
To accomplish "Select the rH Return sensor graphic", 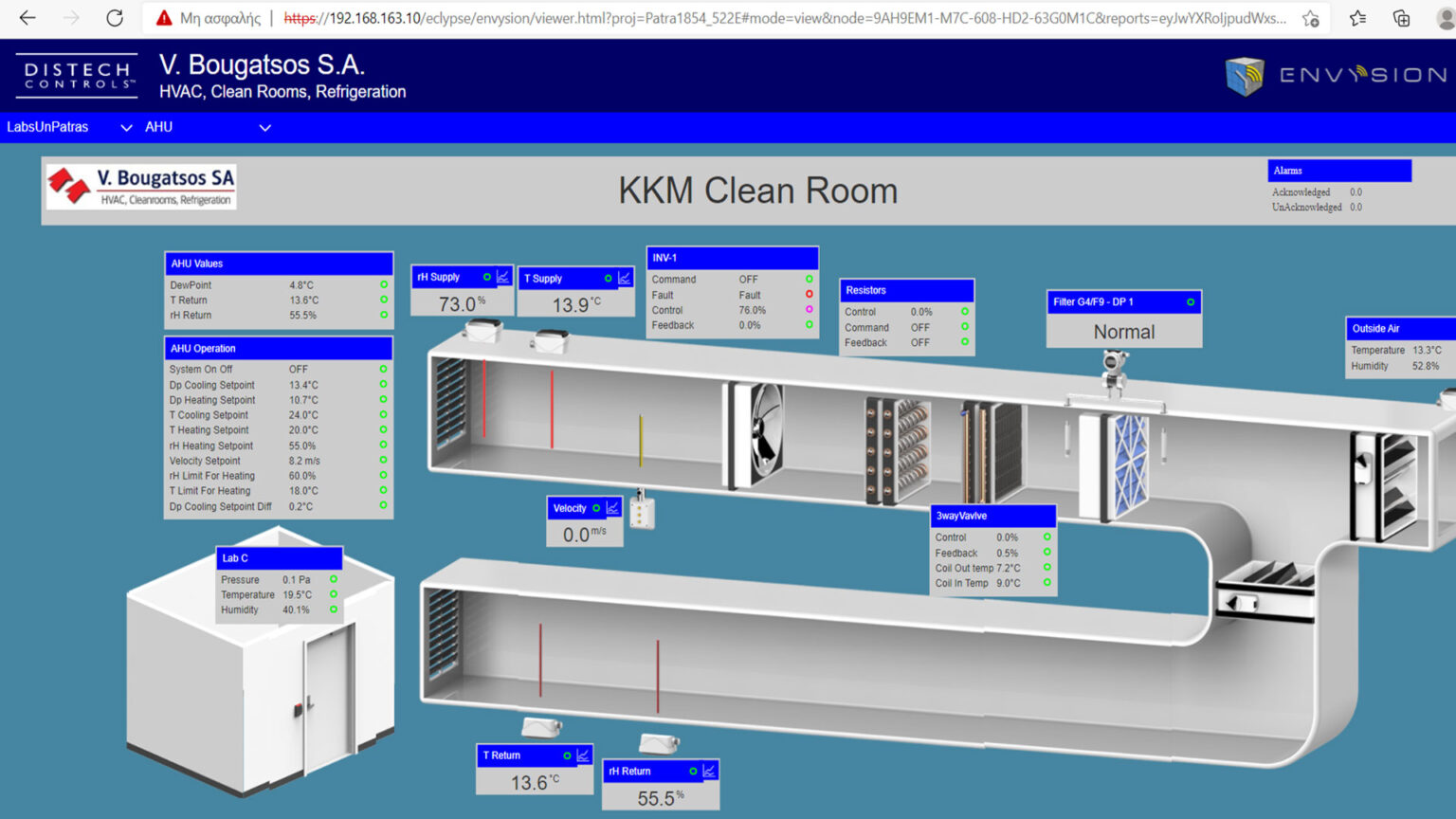I will coord(659,742).
